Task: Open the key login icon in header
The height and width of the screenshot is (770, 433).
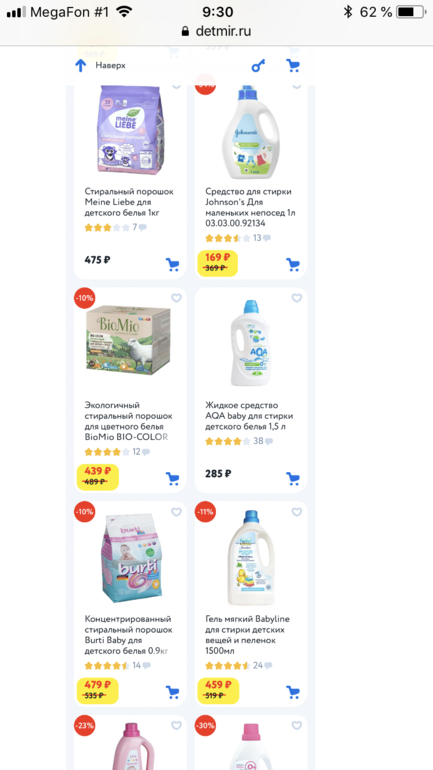Action: click(258, 66)
